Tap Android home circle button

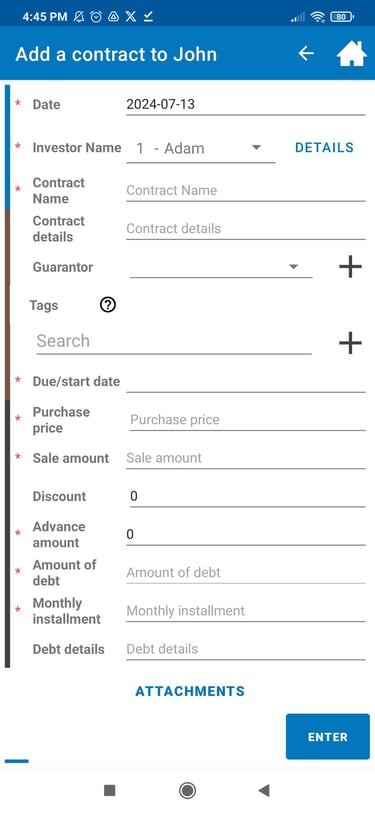point(187,790)
